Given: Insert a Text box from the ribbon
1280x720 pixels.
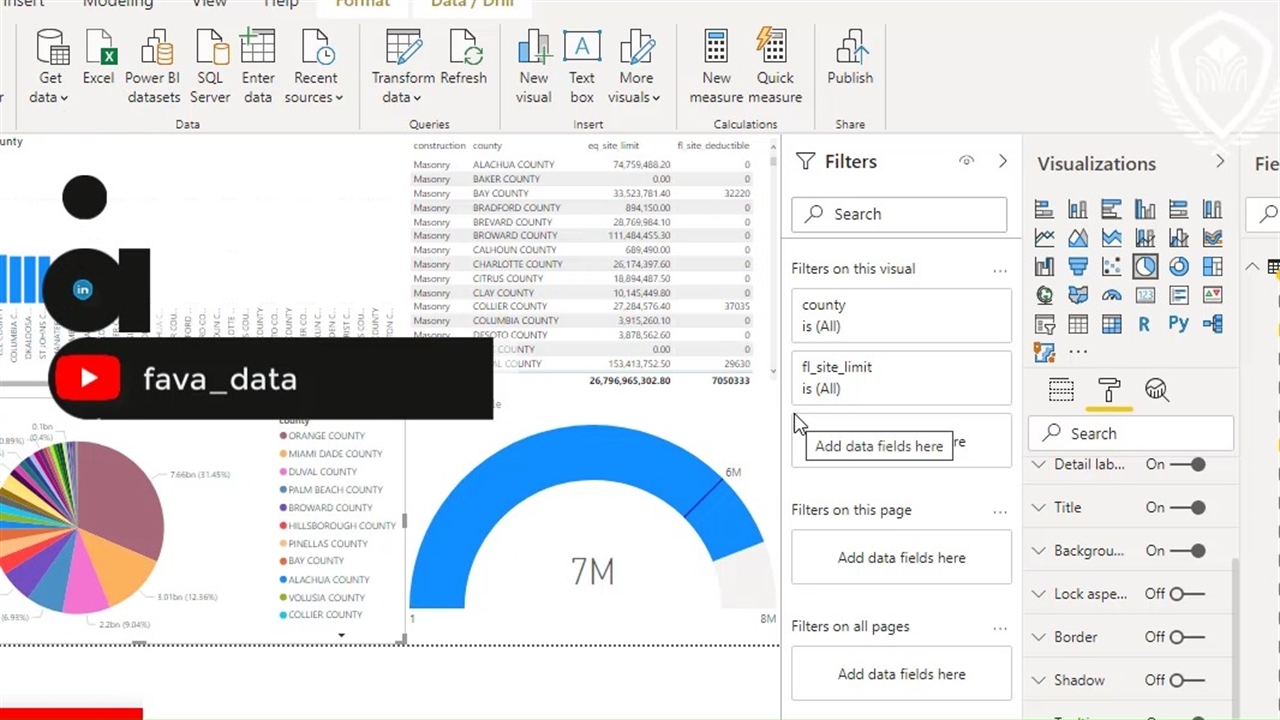Looking at the screenshot, I should pos(582,67).
